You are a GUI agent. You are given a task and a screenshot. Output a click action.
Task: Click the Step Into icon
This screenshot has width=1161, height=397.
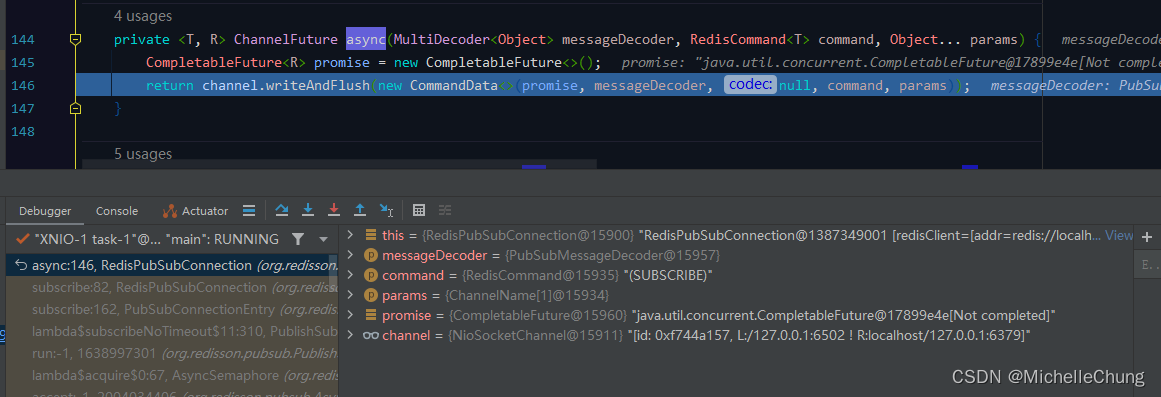(x=308, y=210)
